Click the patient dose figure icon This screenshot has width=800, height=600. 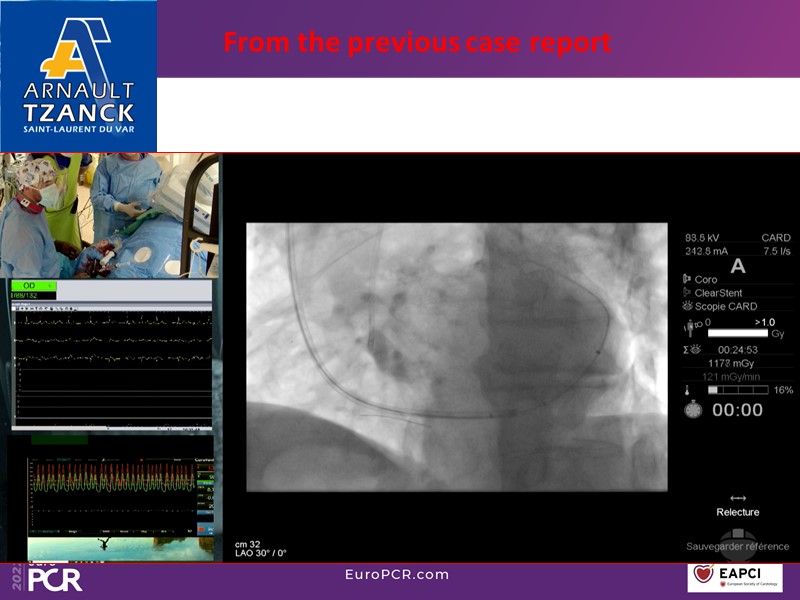tap(688, 327)
